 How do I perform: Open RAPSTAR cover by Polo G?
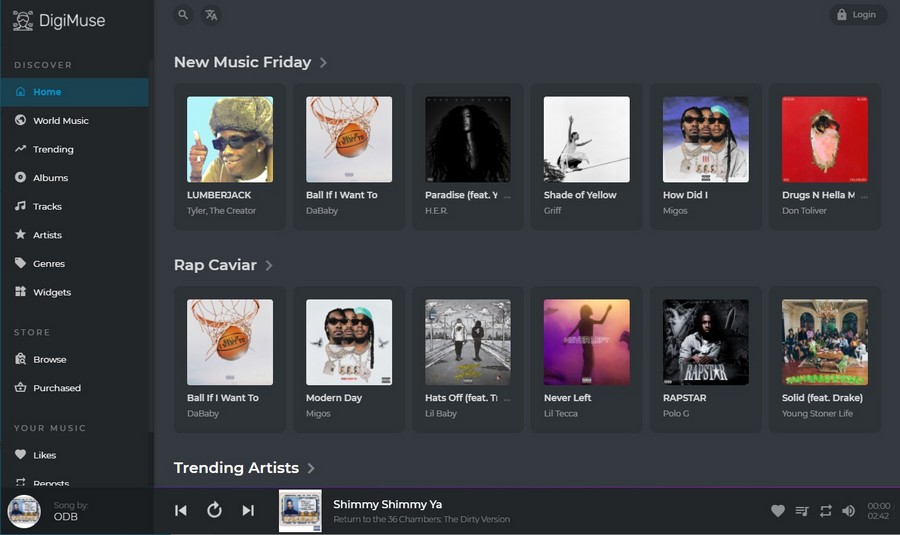(x=706, y=342)
